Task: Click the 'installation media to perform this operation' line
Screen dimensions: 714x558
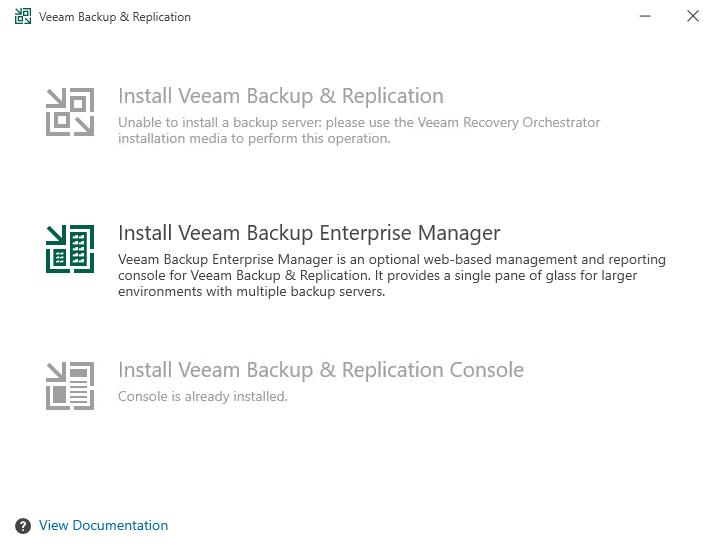Action: tap(254, 139)
